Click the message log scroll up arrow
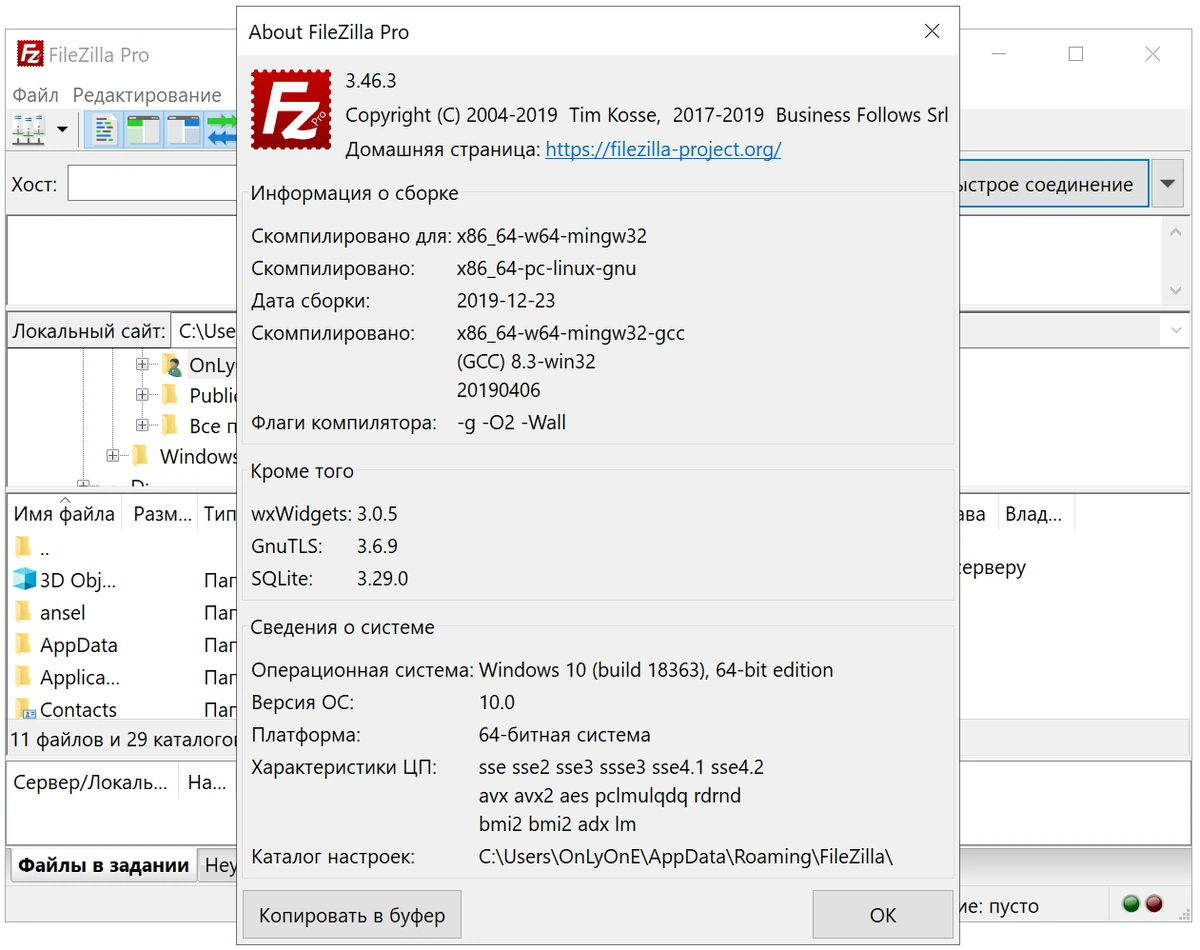 coord(1176,231)
